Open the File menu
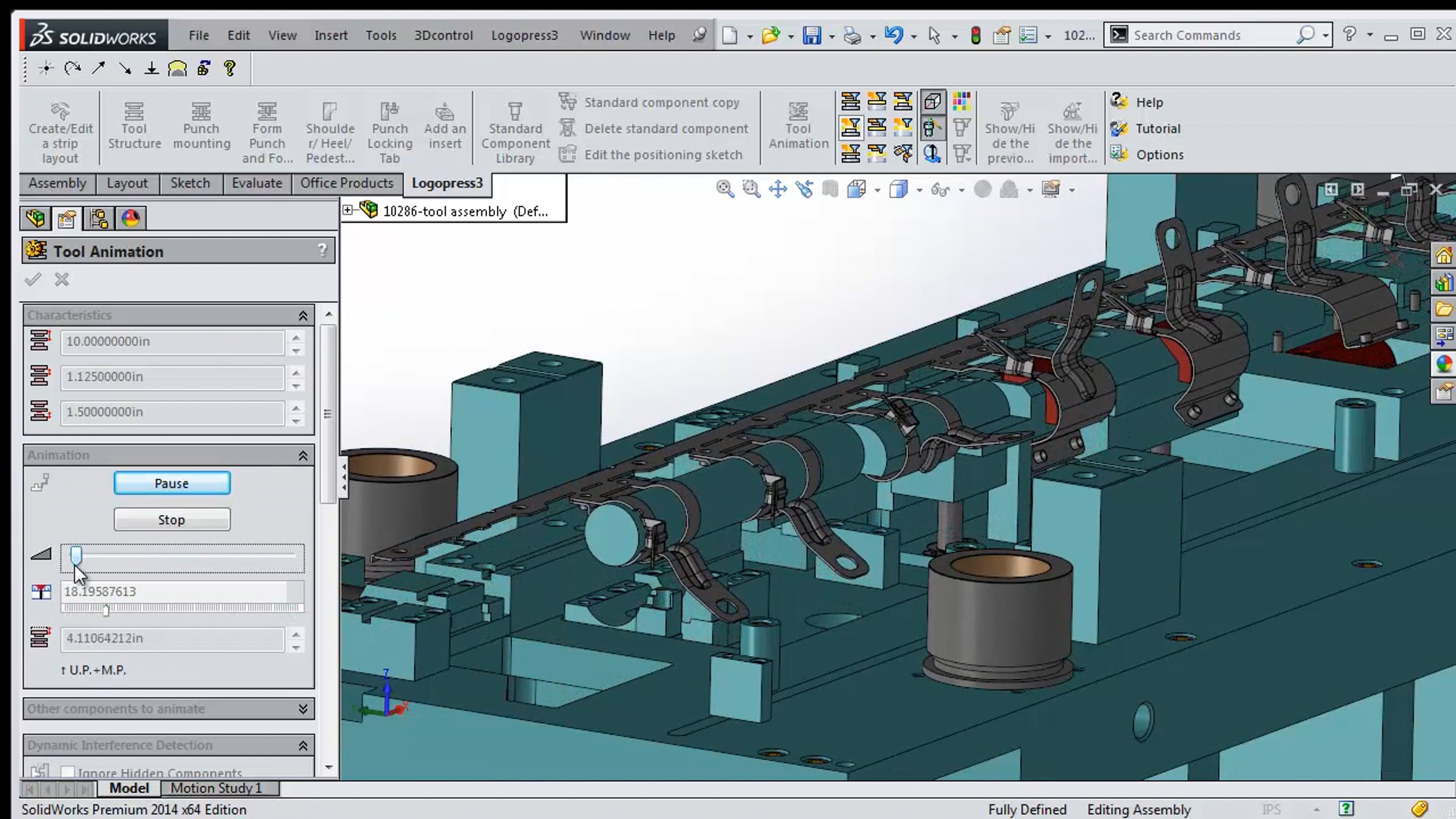 198,35
